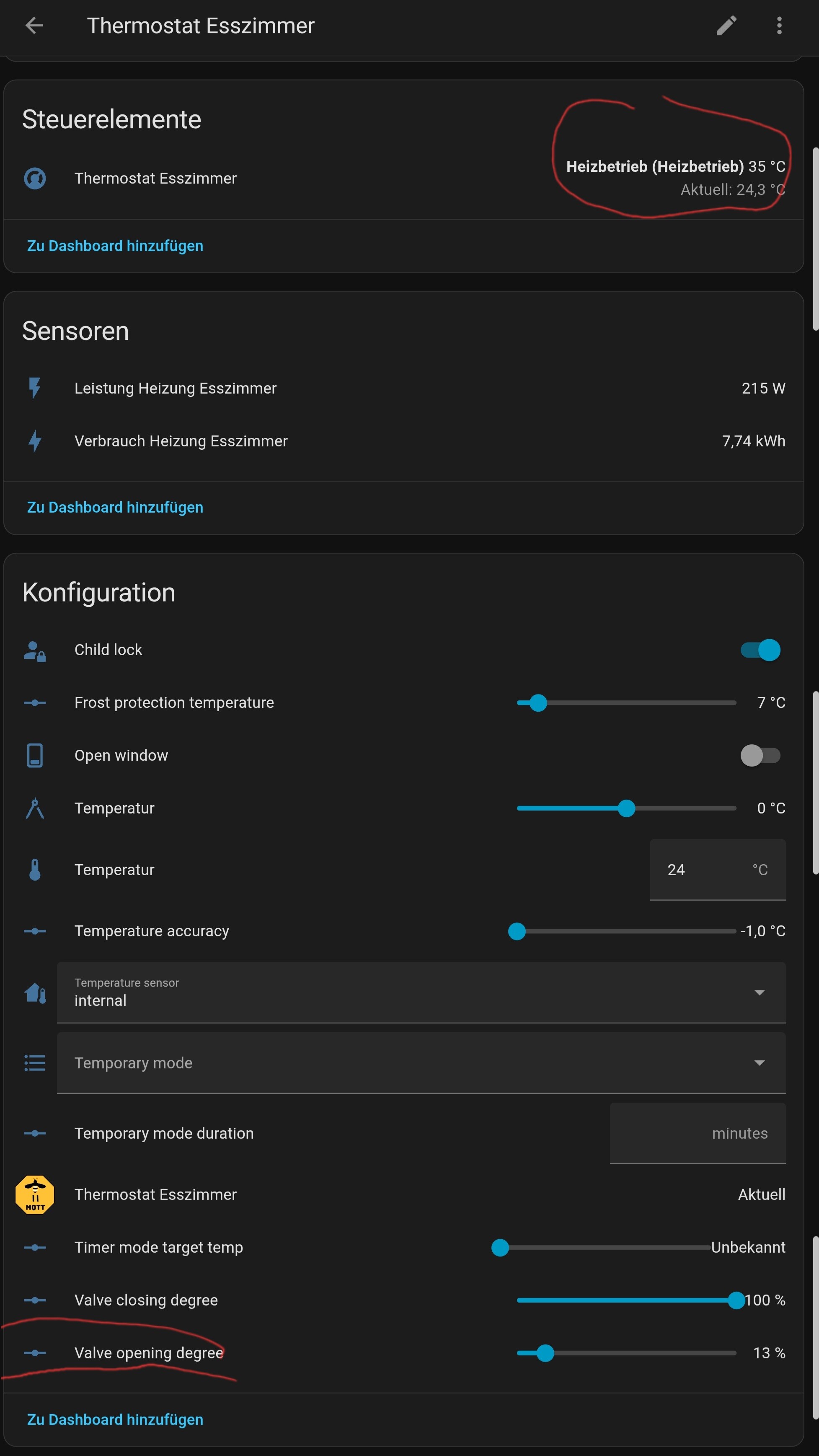Enable the Open window switch

click(760, 755)
